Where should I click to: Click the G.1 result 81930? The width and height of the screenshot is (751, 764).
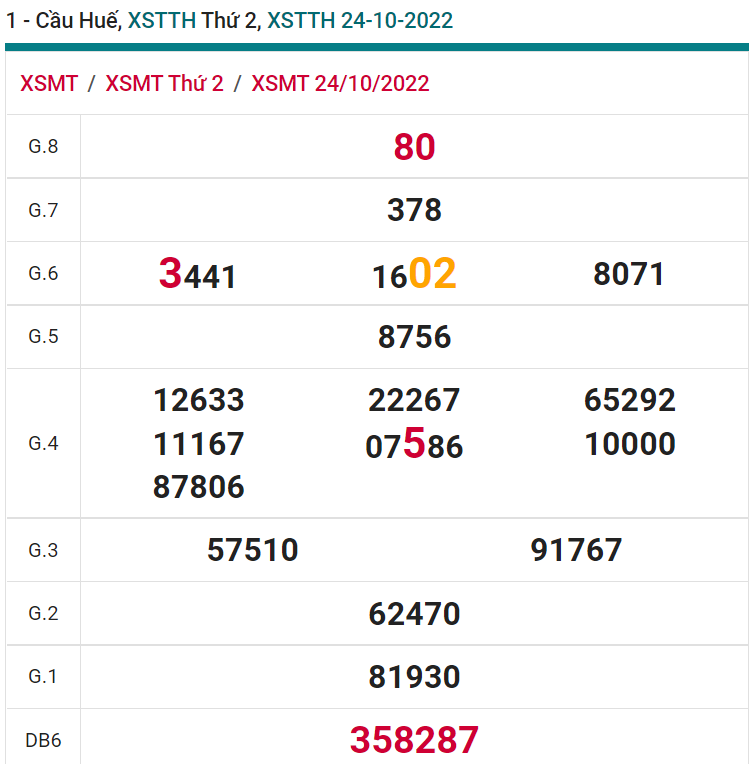414,677
